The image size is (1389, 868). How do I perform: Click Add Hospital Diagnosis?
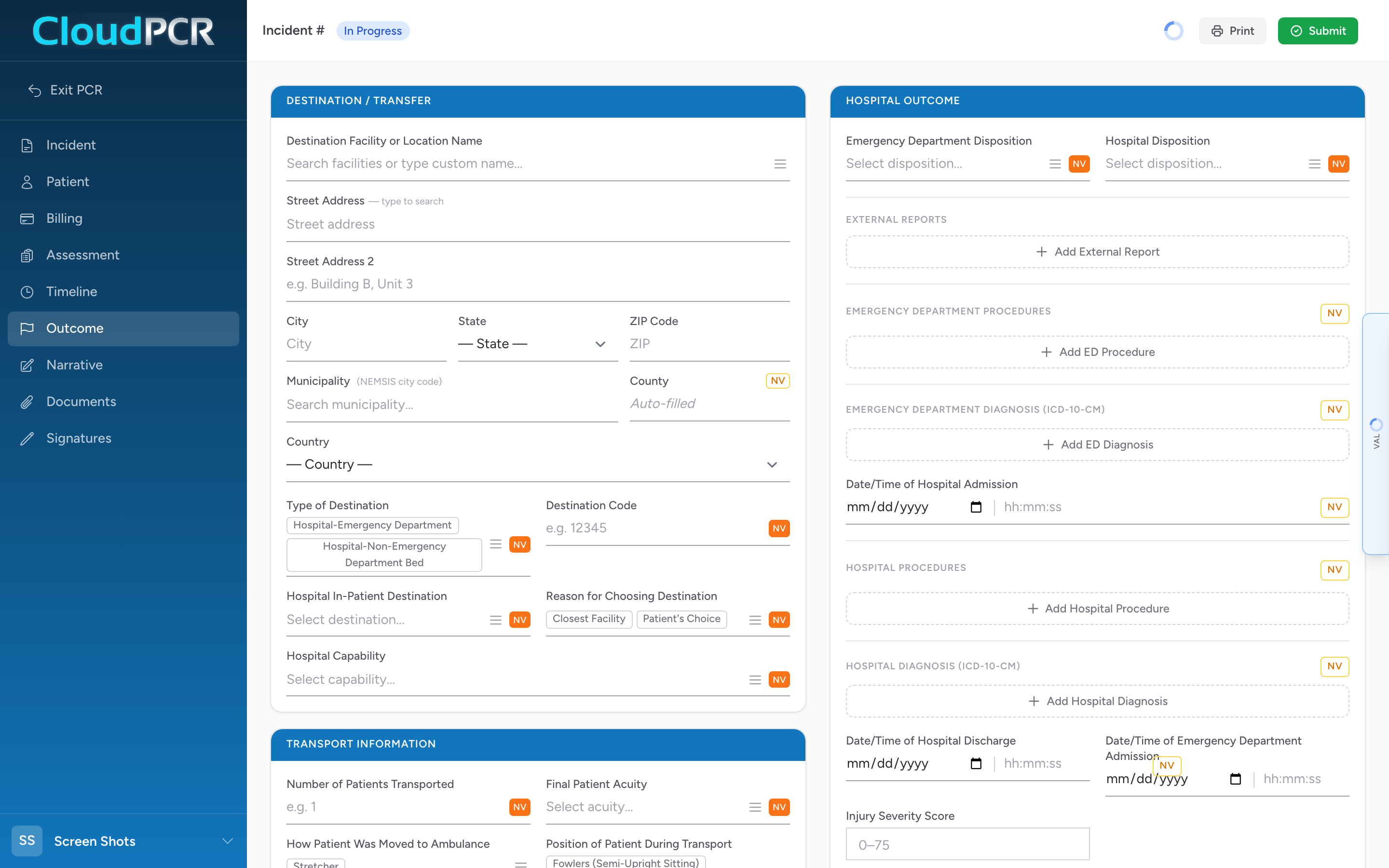tap(1097, 702)
